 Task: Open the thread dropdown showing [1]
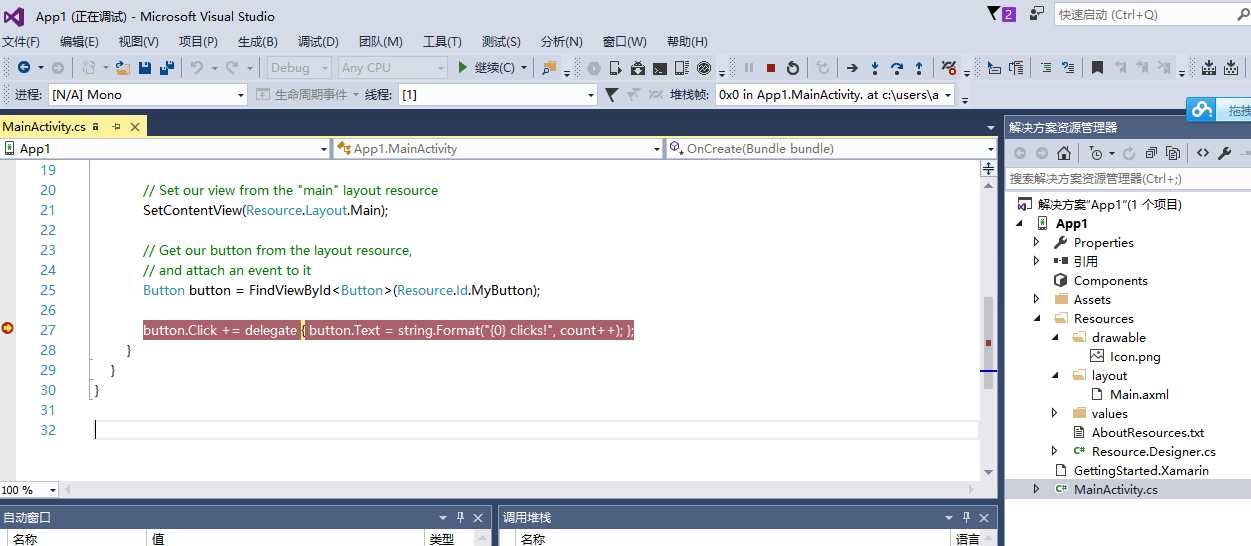tap(497, 94)
